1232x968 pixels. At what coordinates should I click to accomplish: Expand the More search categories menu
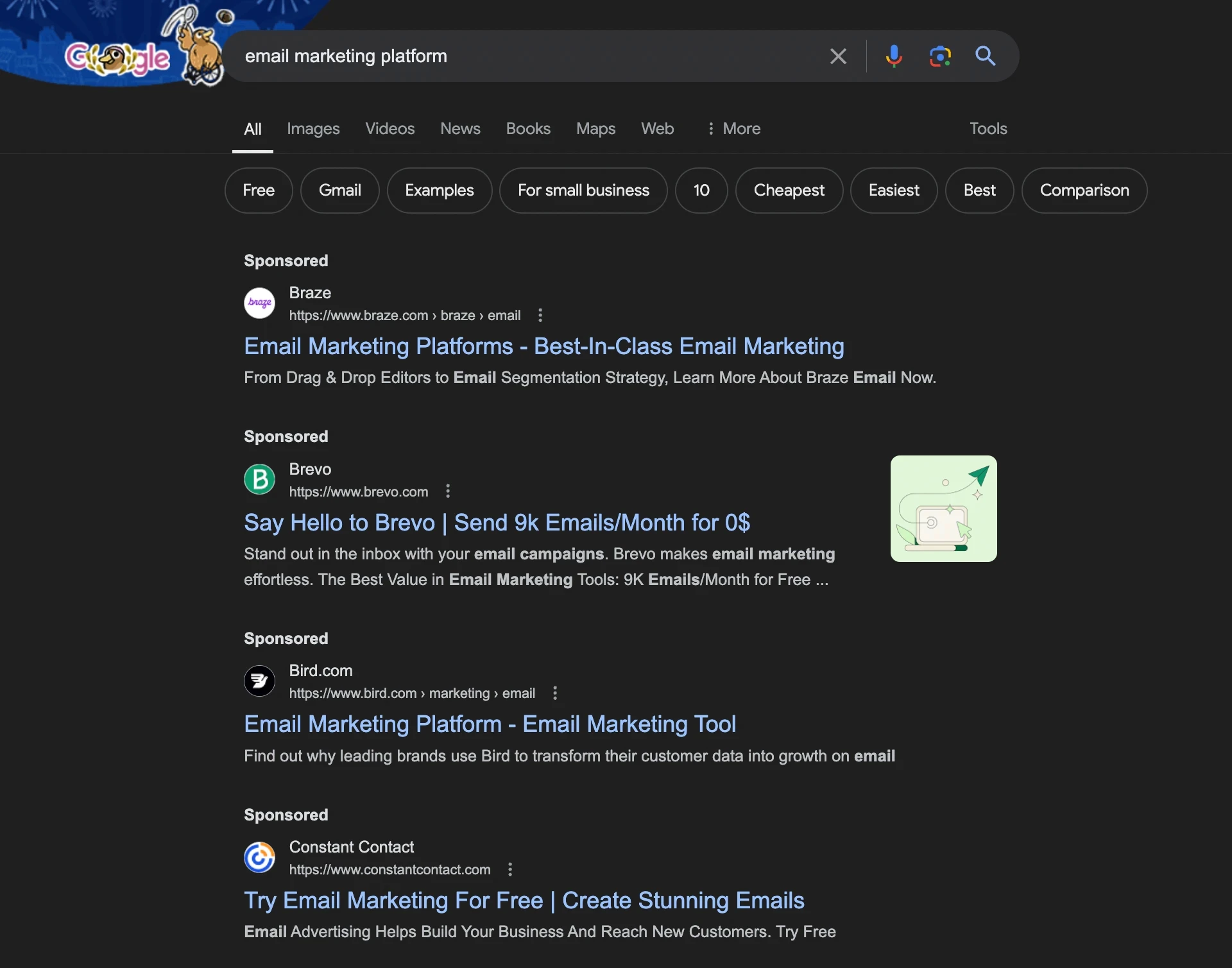[733, 129]
